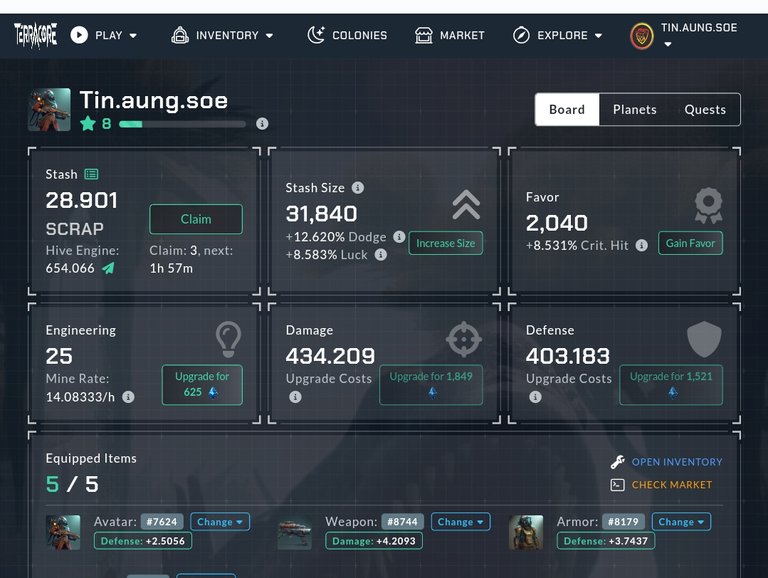768x578 pixels.
Task: Click the Stash Size info icon
Action: (x=358, y=188)
